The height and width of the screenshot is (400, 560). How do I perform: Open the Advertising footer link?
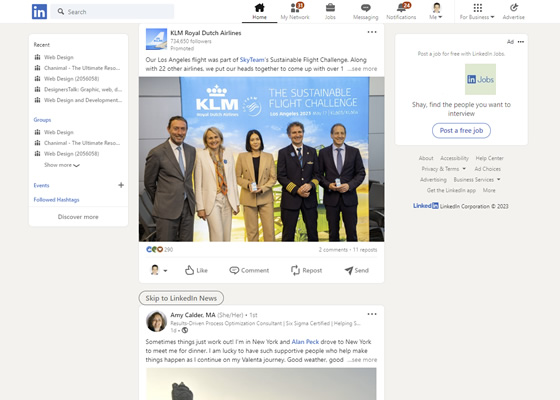[x=433, y=180]
